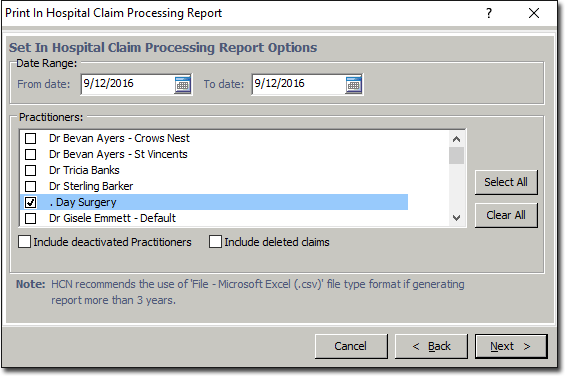Image resolution: width=565 pixels, height=376 pixels.
Task: Cancel the report wizard
Action: point(351,346)
